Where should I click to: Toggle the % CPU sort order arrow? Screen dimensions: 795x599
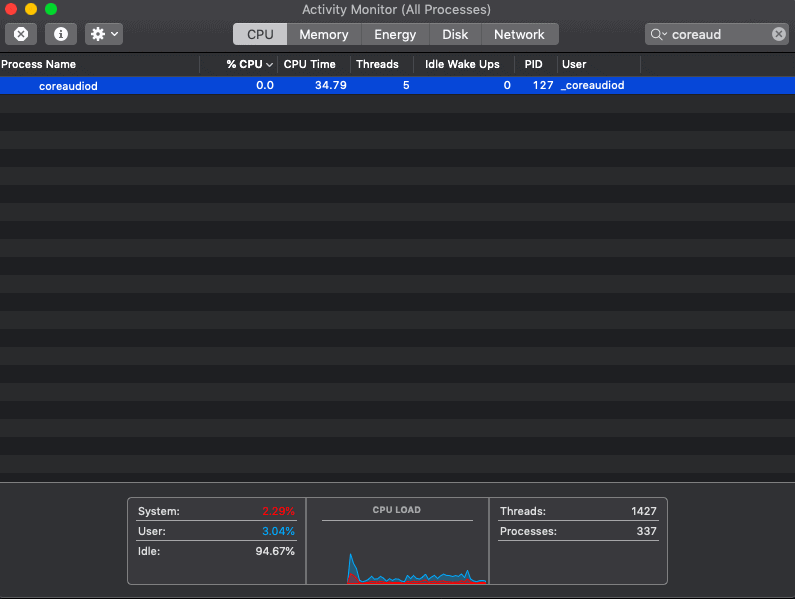coord(269,65)
